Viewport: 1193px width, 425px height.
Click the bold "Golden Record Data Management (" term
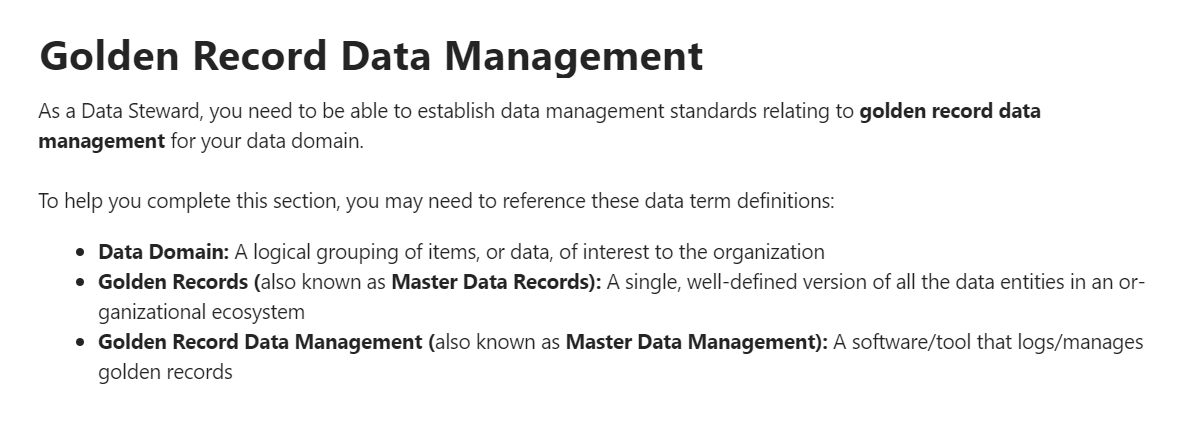point(266,342)
